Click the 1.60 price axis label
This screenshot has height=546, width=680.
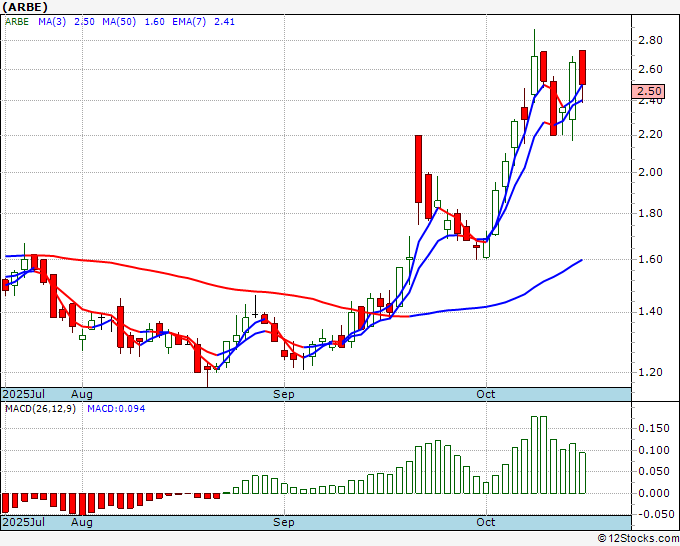650,259
